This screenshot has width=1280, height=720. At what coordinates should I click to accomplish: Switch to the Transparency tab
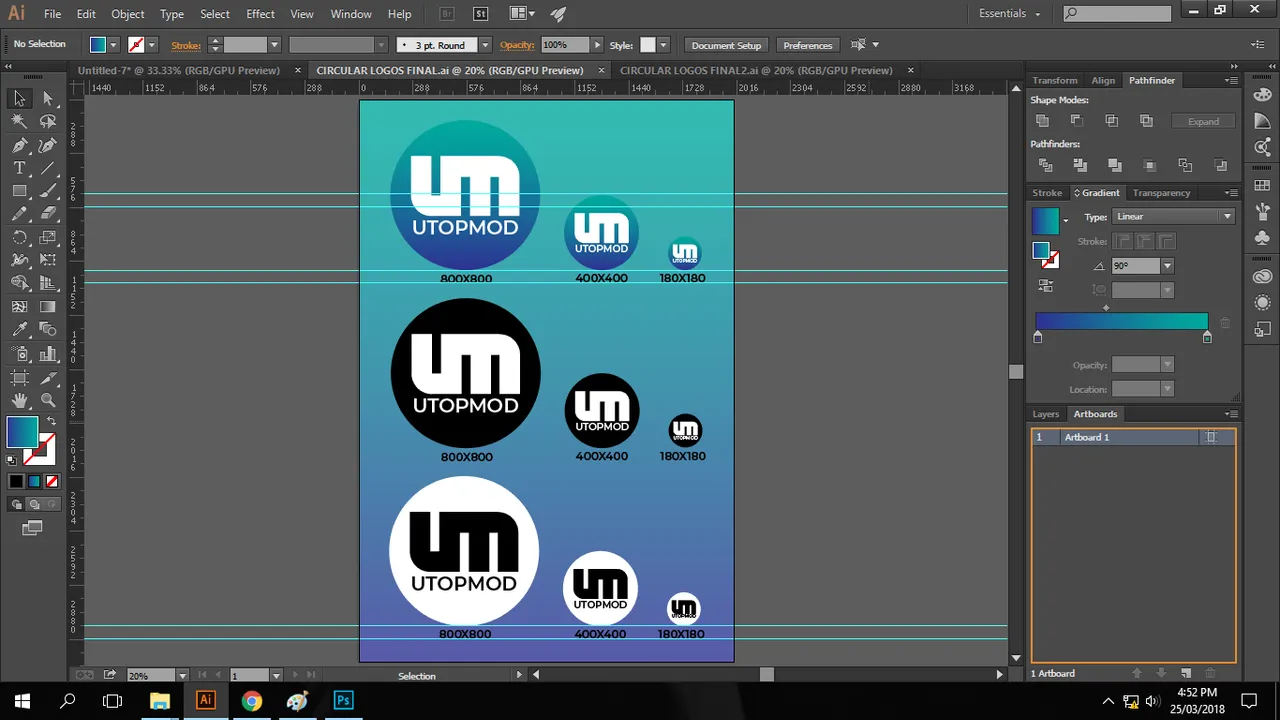pos(1161,193)
